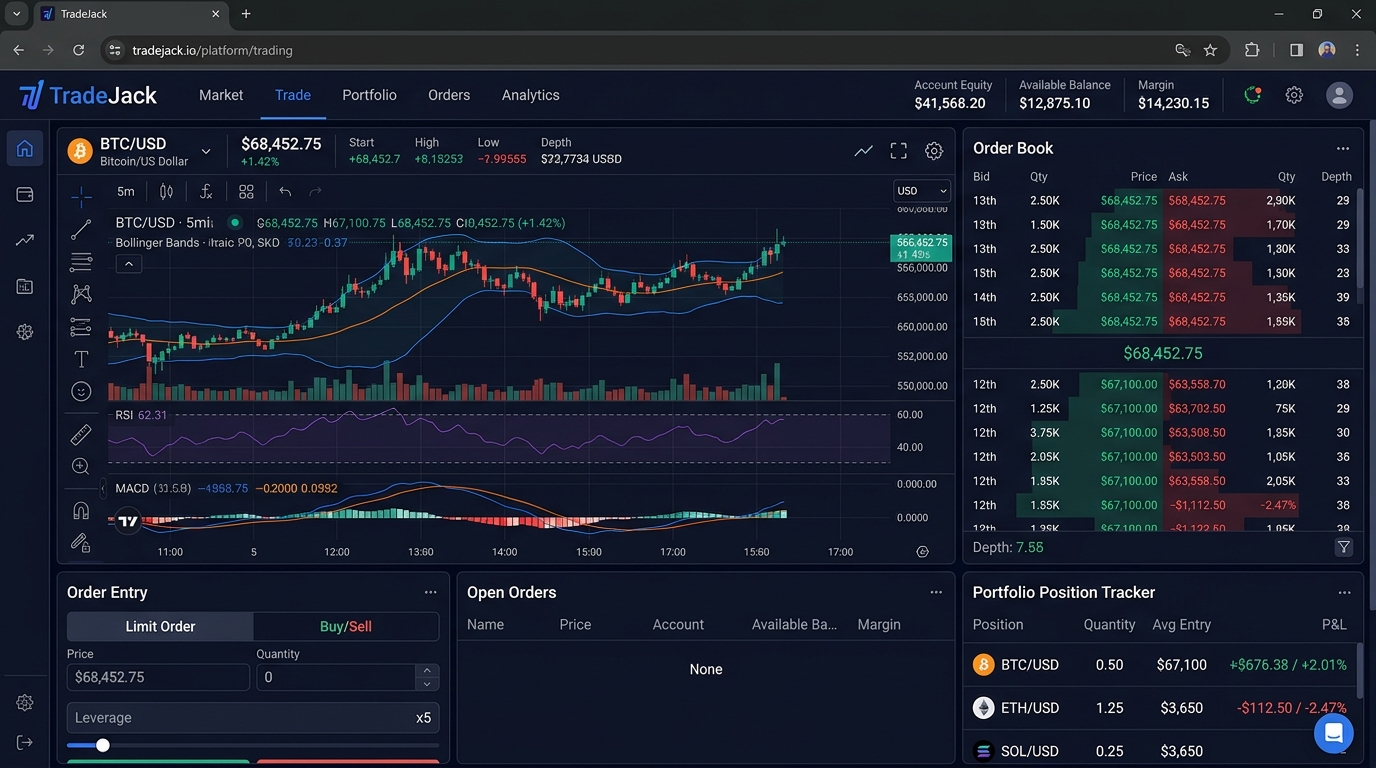Open the user profile avatar
This screenshot has height=768, width=1376.
tap(1339, 95)
